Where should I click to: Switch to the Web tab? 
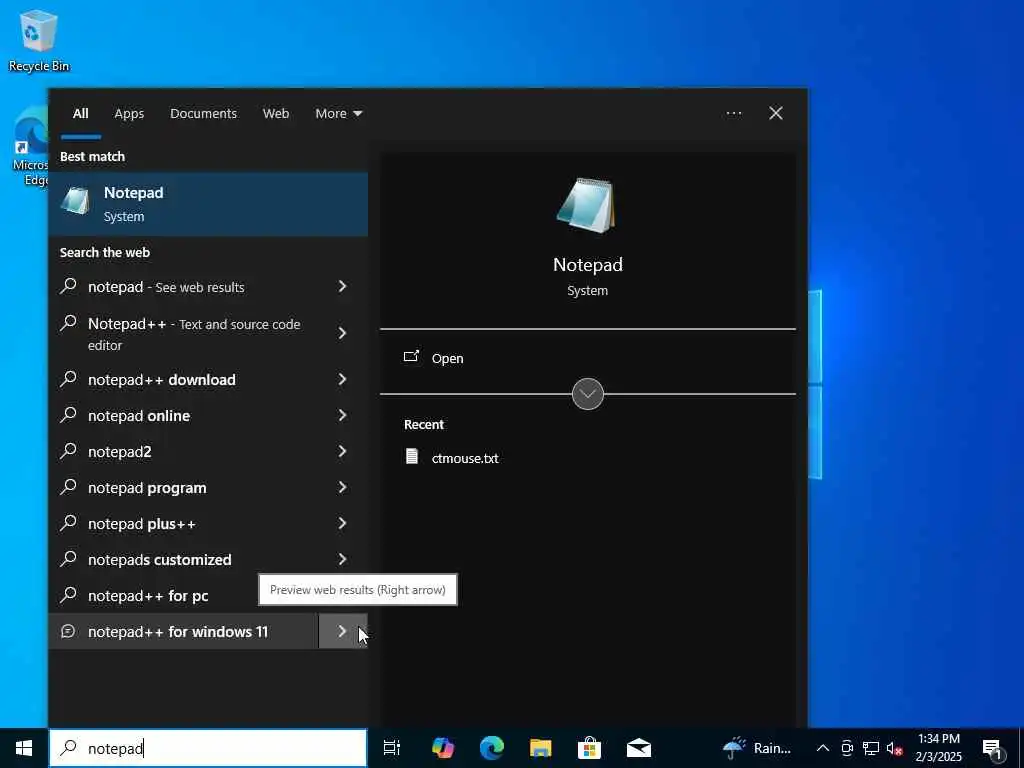click(x=276, y=114)
